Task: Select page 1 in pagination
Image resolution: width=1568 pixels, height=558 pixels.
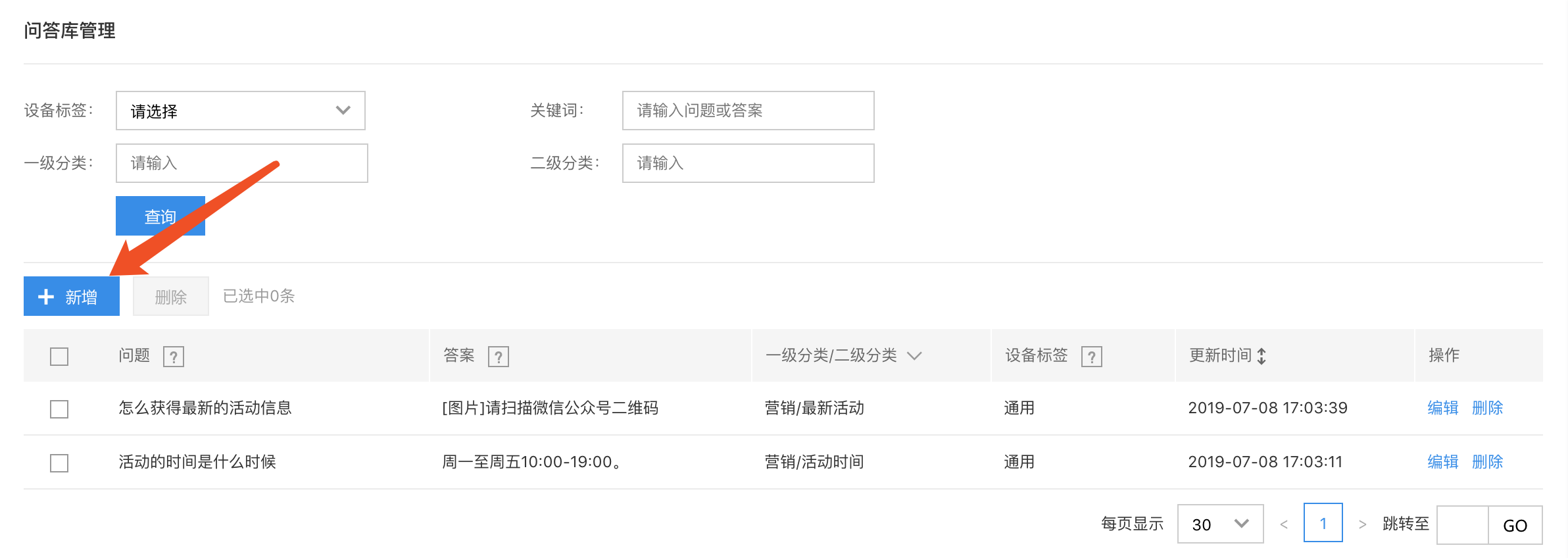Action: [1323, 523]
